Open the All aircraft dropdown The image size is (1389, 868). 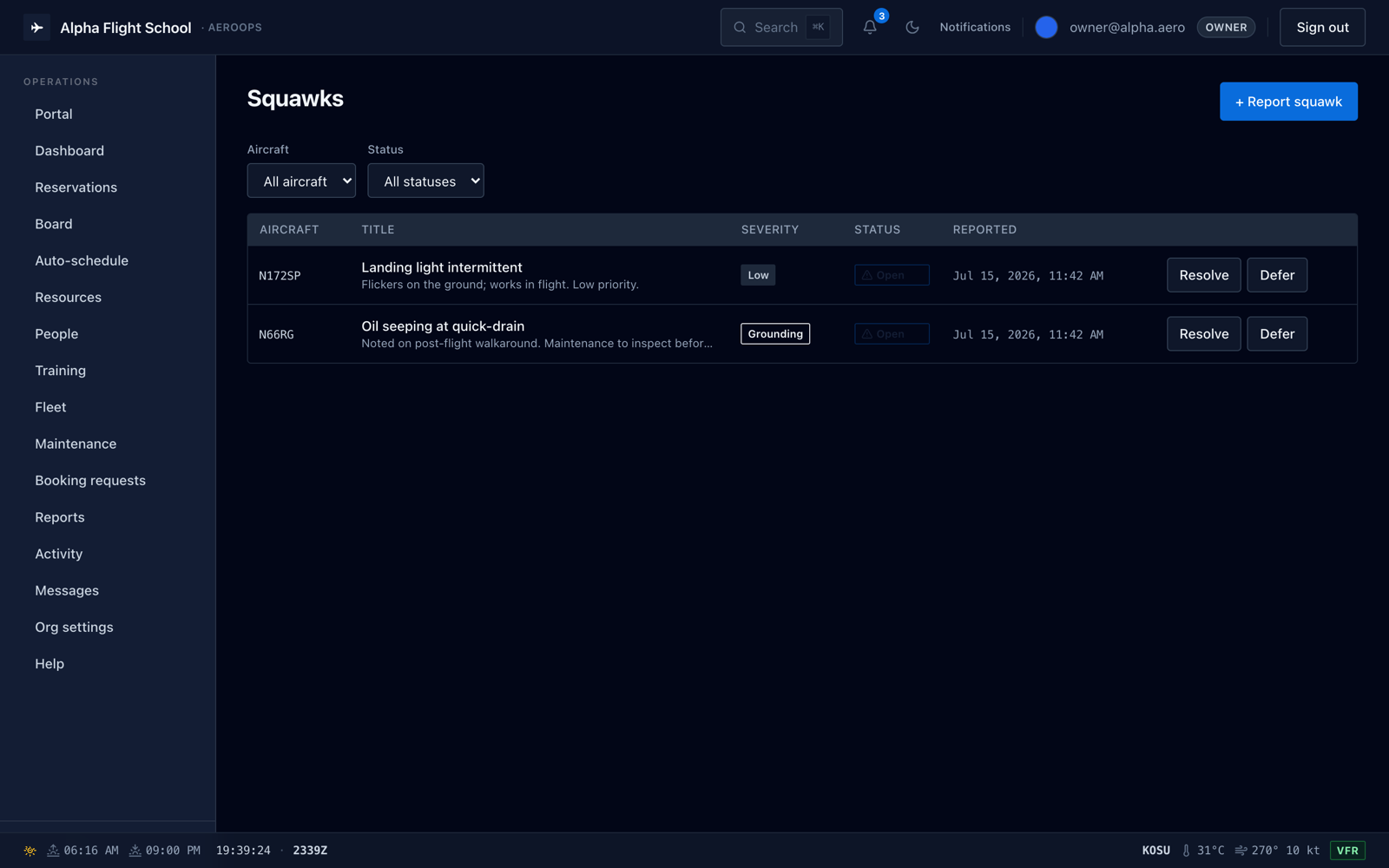[x=301, y=181]
